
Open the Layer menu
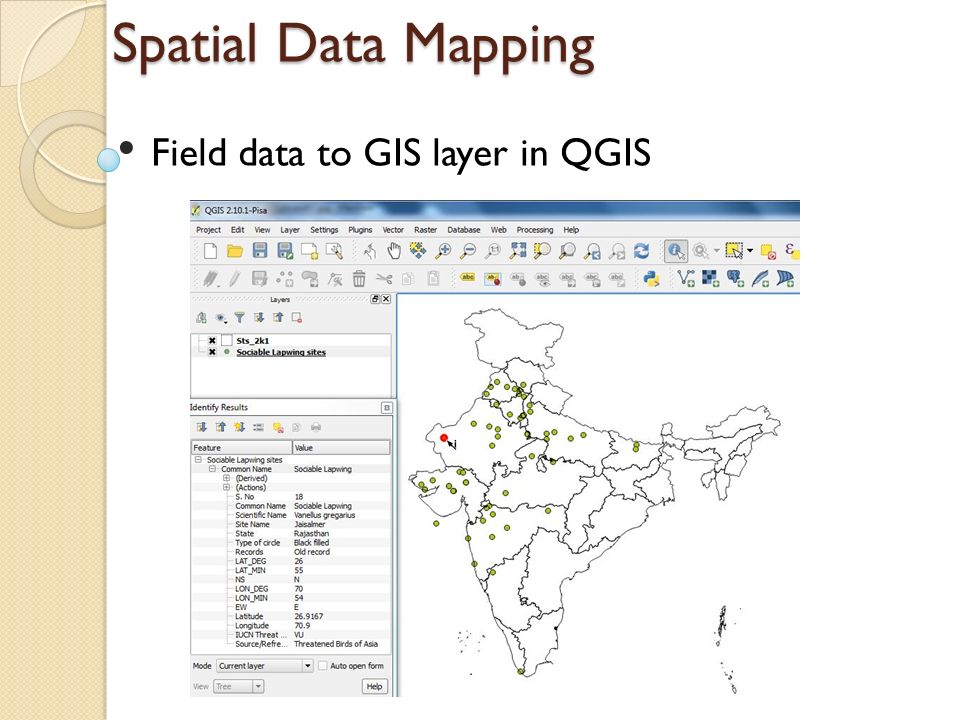tap(290, 230)
